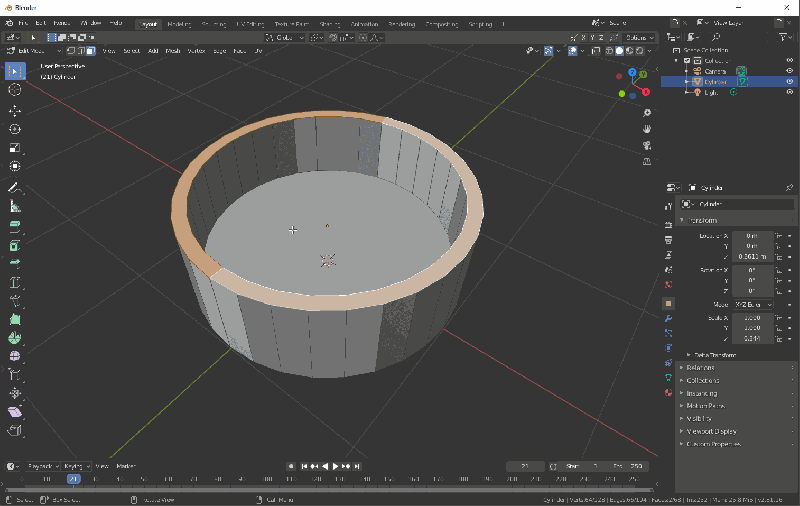Select the Smooth tool
Viewport: 800px width, 506px height.
(15, 356)
